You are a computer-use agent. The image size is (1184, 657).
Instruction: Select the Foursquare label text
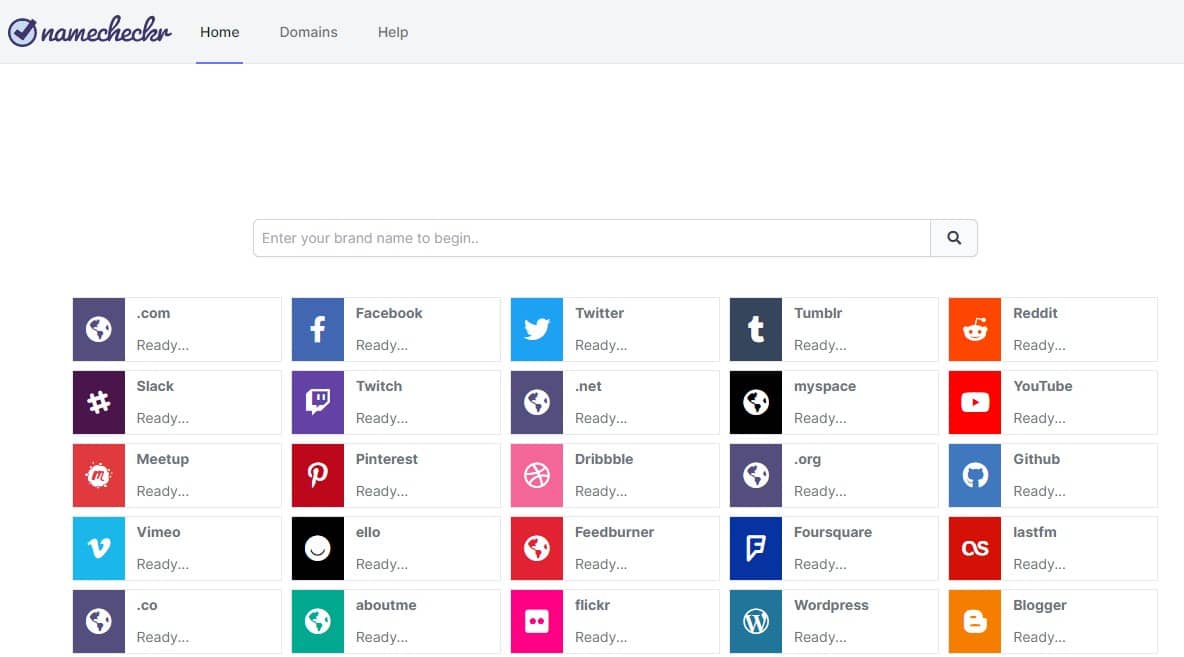click(x=833, y=532)
